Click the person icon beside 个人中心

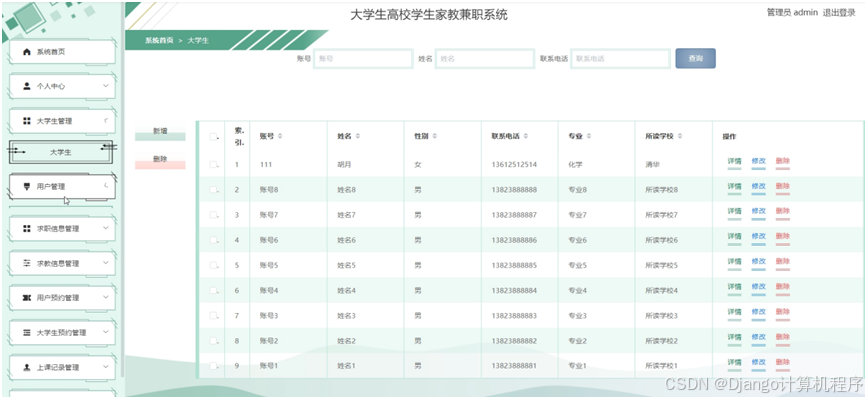coord(27,86)
